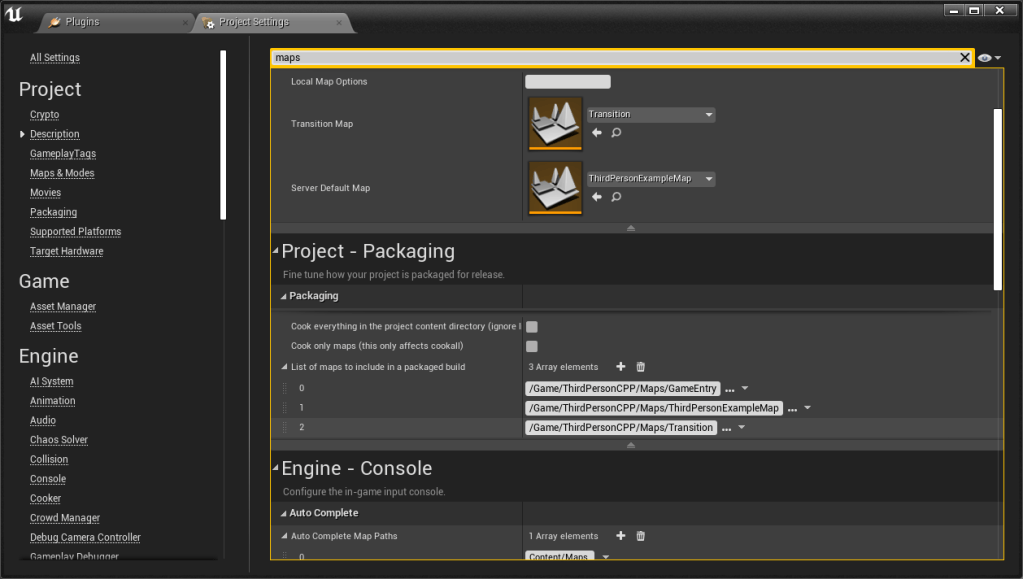1023x579 pixels.
Task: Enable cook everything in project content directory
Action: [532, 327]
